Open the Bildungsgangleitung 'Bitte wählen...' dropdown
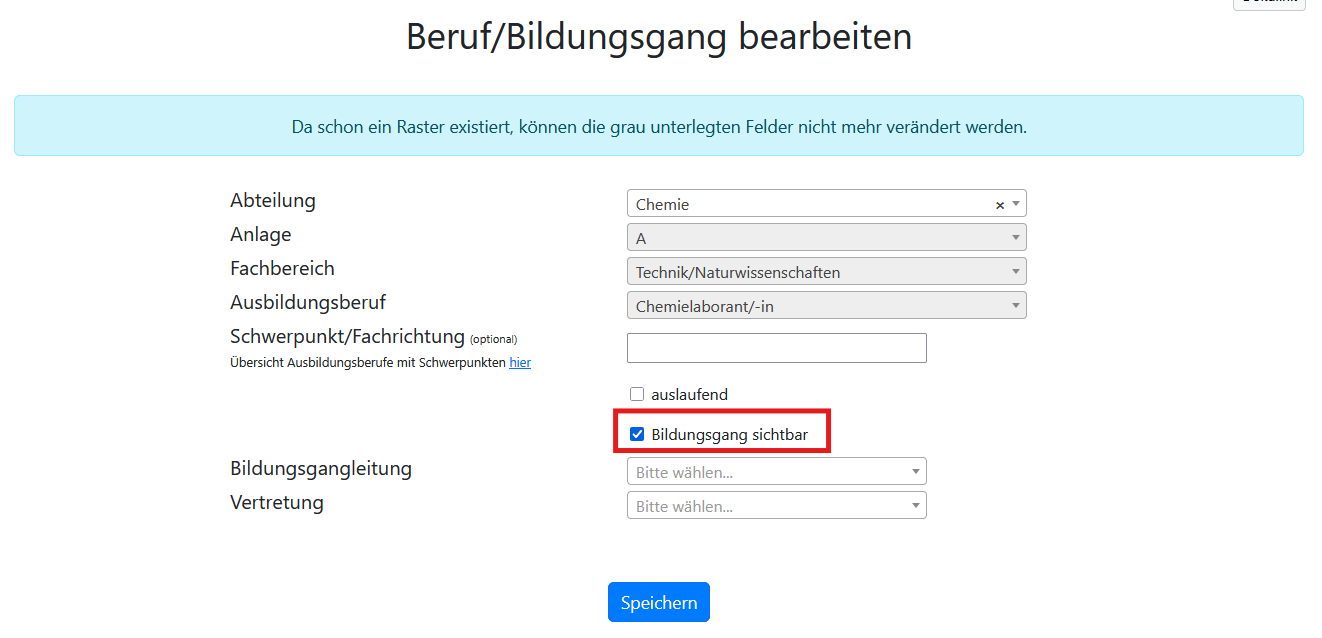 777,472
